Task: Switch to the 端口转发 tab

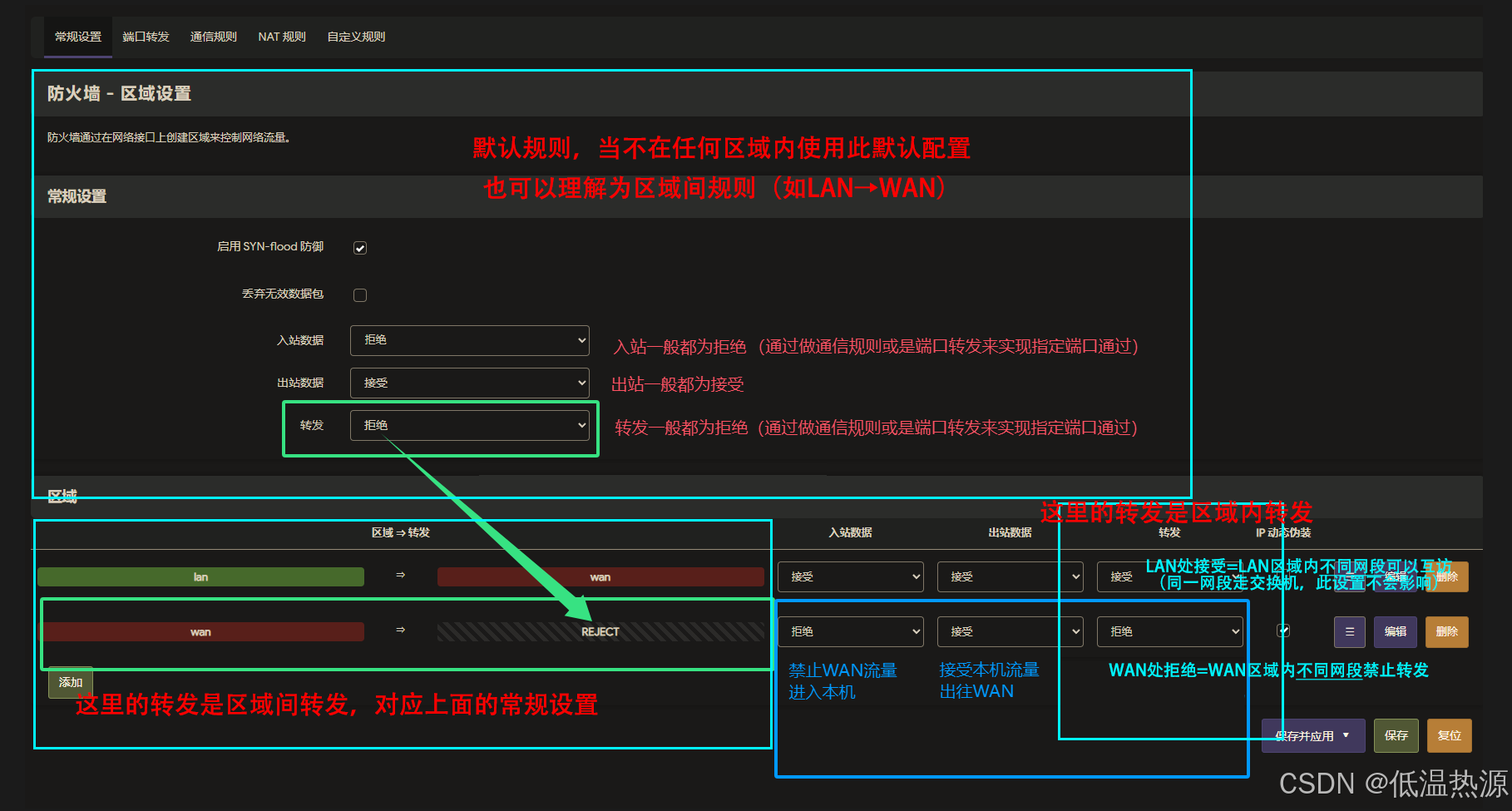Action: click(x=146, y=37)
